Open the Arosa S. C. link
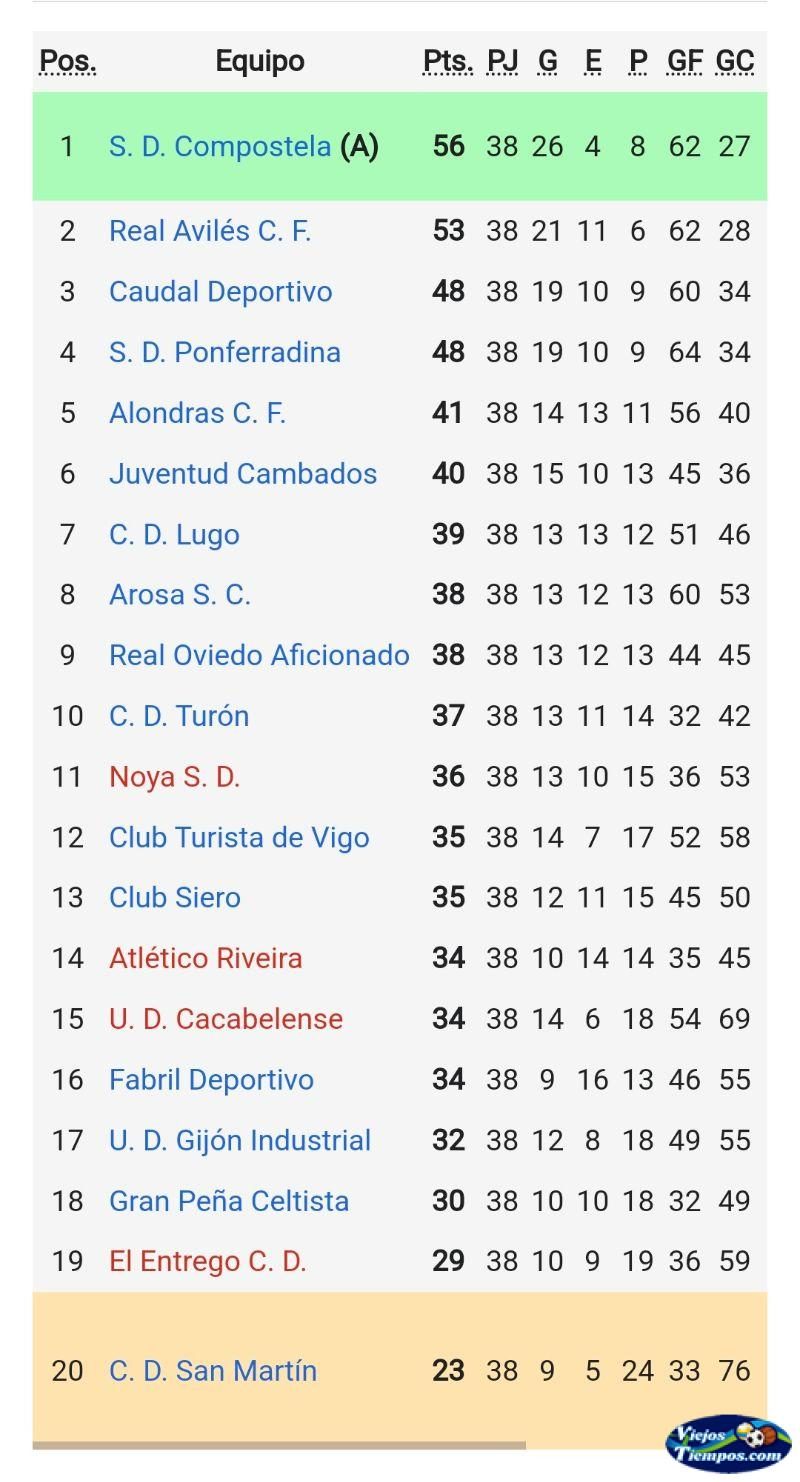 pyautogui.click(x=180, y=595)
